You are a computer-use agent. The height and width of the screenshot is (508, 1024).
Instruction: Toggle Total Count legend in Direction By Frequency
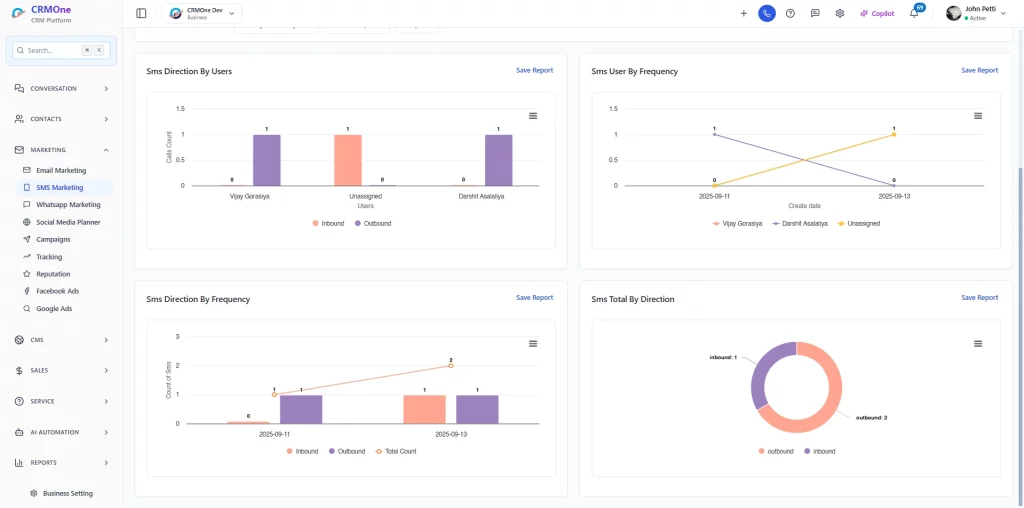[395, 451]
